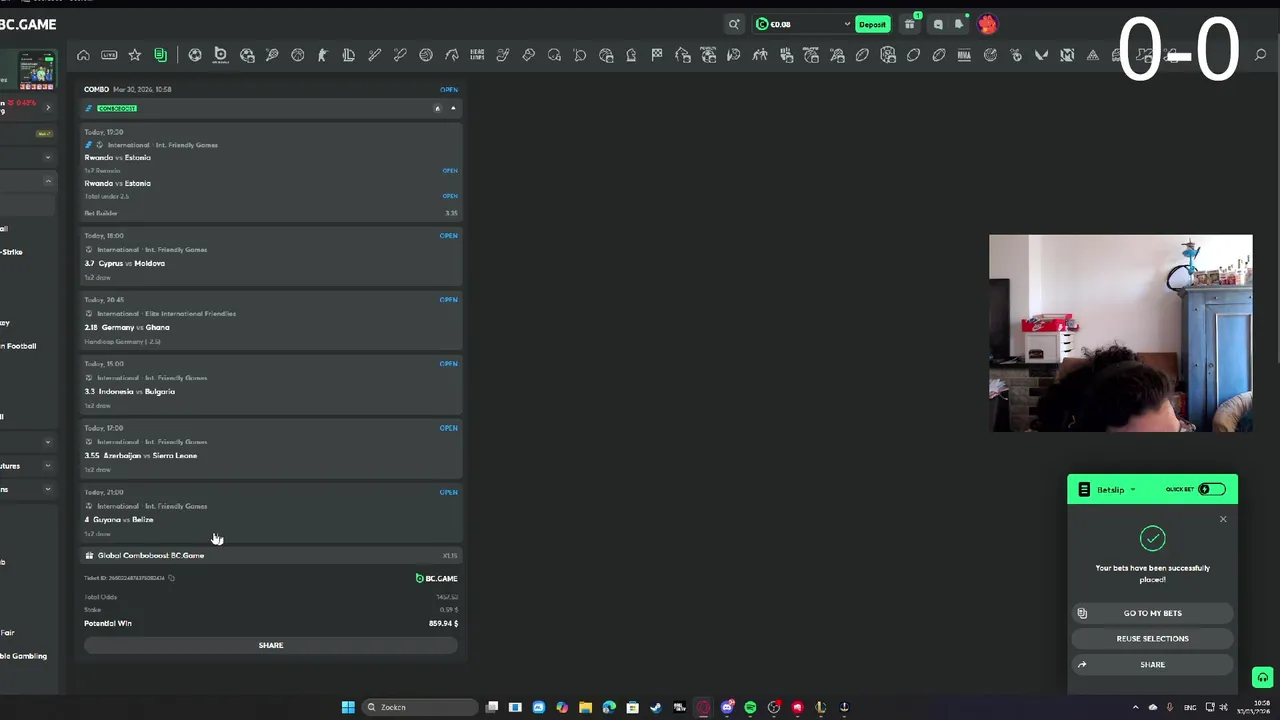
Task: Click the BC.GAME logo
Action: point(27,24)
